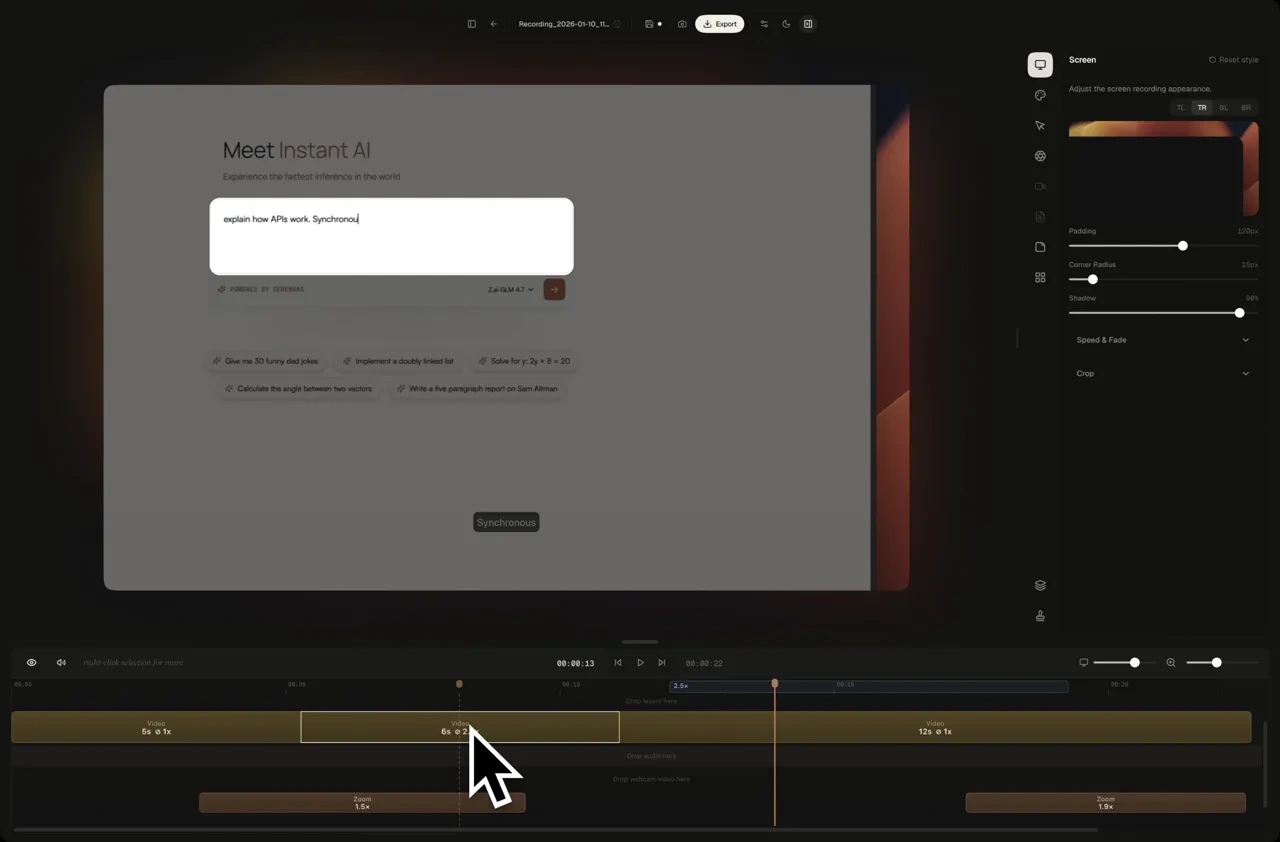Image resolution: width=1280 pixels, height=842 pixels.
Task: Click the Synchronous keystroke label
Action: pyautogui.click(x=506, y=523)
